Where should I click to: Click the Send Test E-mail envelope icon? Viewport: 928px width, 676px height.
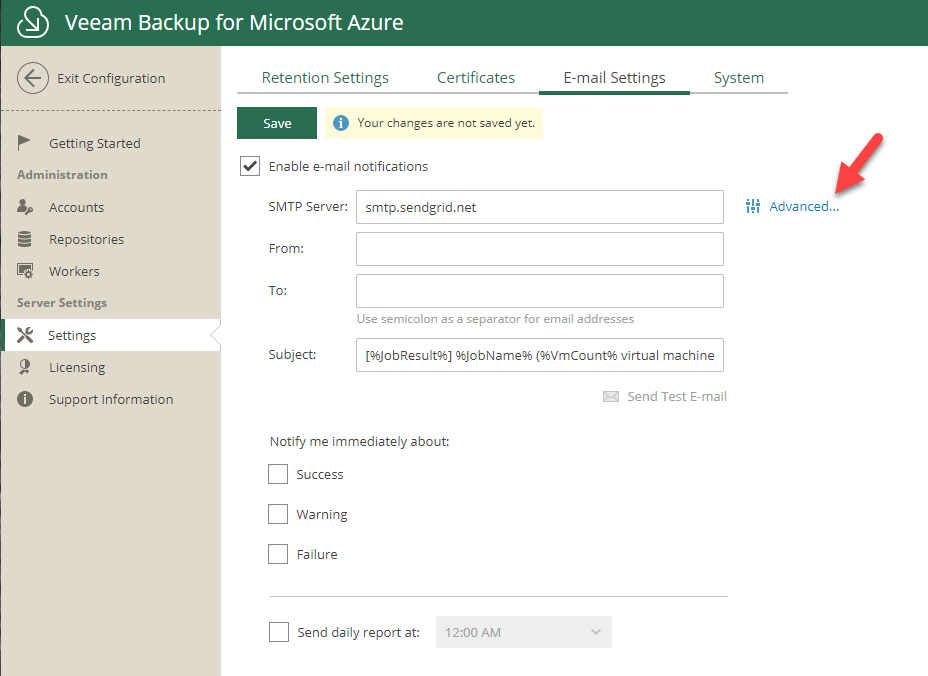coord(611,397)
